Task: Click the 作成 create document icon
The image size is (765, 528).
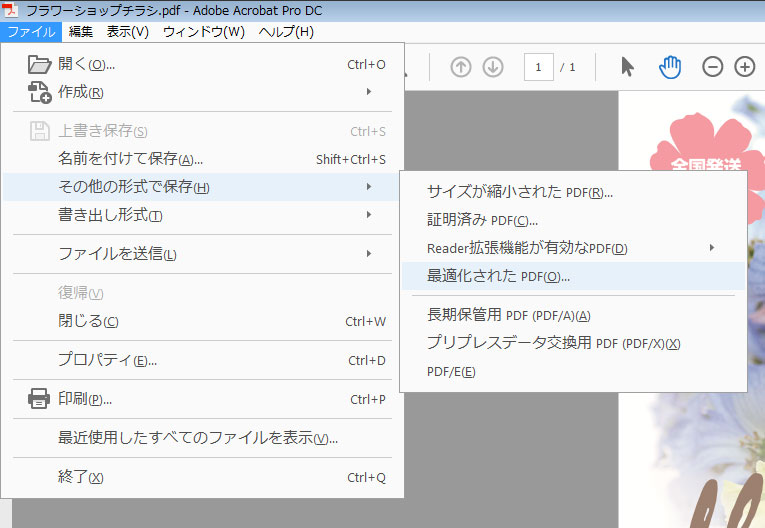Action: click(39, 93)
